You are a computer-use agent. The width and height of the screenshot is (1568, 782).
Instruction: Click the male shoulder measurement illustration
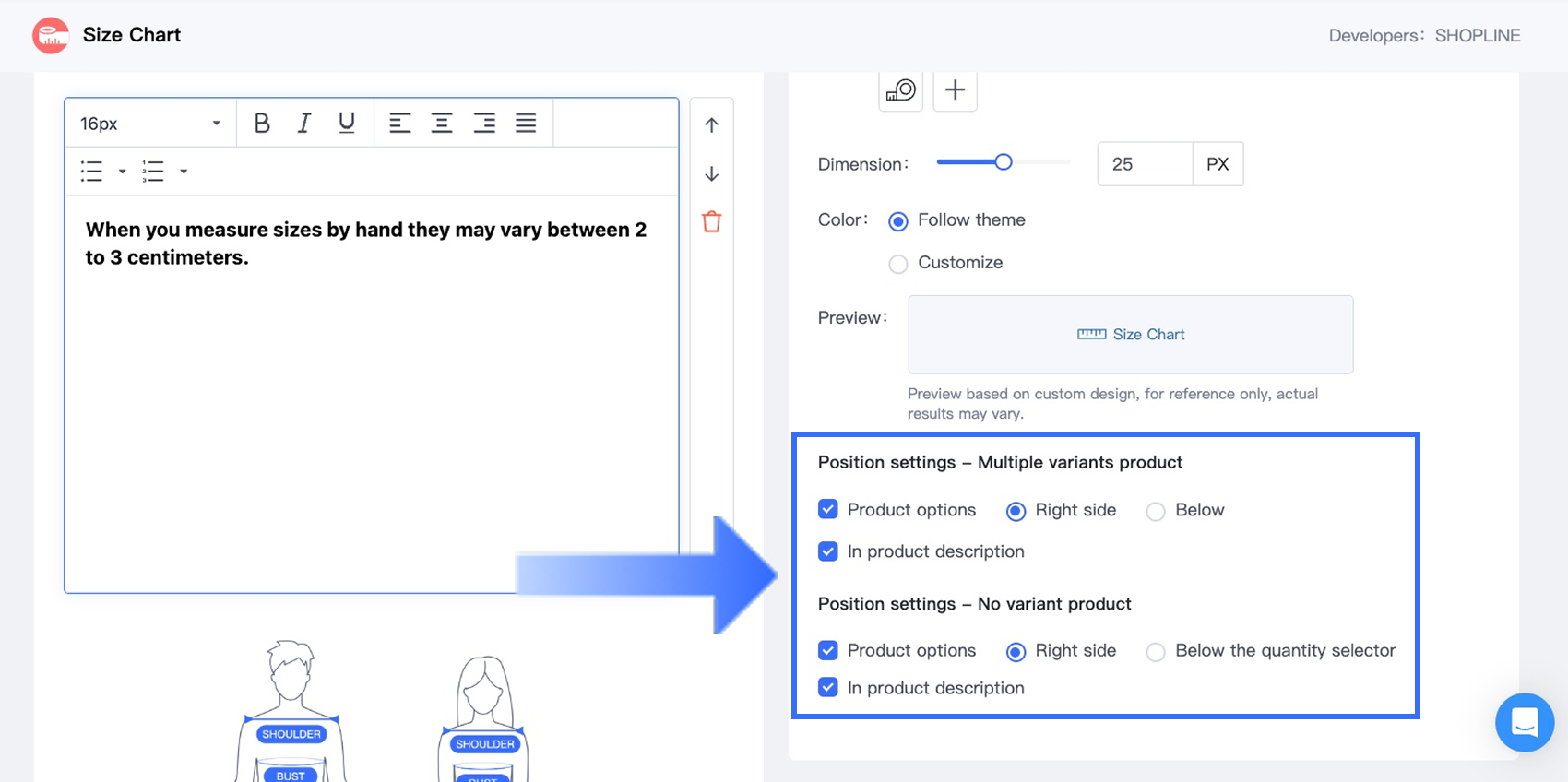291,711
